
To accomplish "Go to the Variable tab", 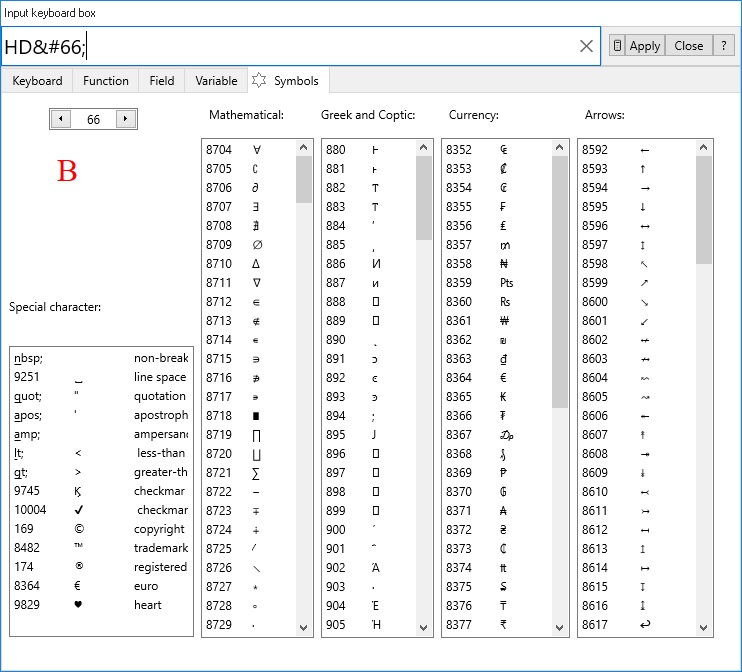I will [x=216, y=81].
